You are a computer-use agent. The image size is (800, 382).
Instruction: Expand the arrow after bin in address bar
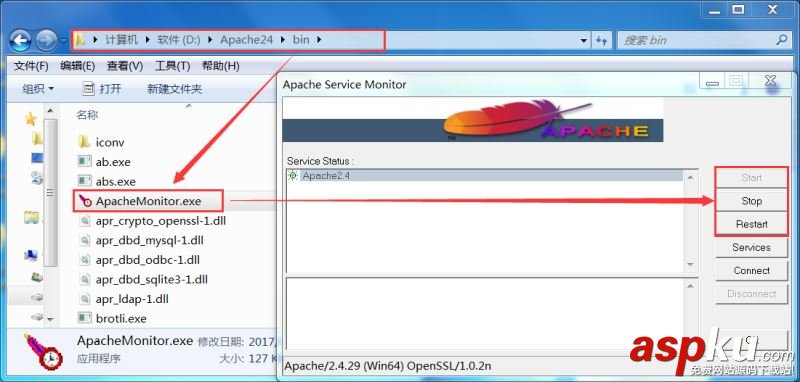(319, 40)
